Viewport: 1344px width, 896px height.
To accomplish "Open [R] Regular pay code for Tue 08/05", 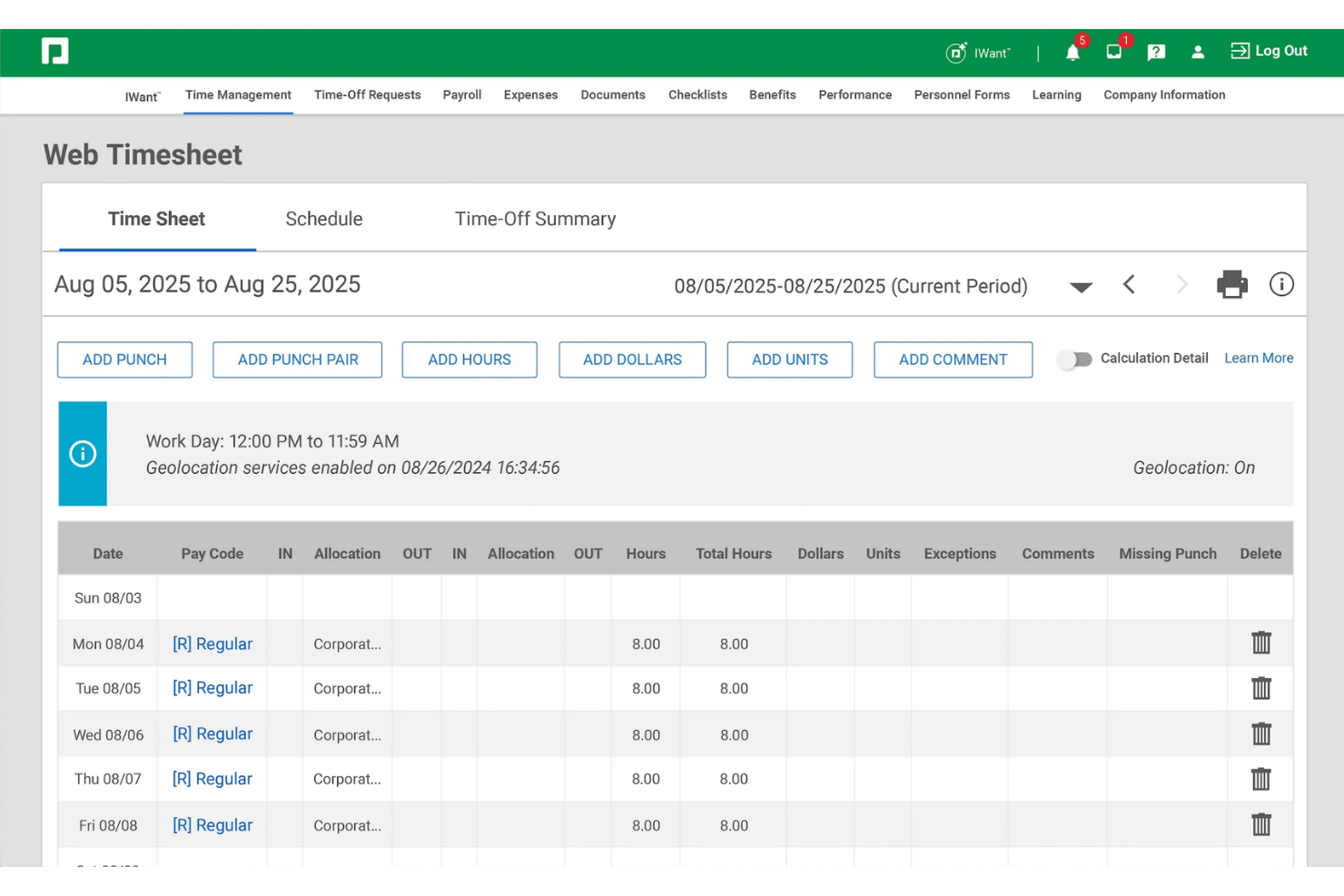I will point(212,688).
